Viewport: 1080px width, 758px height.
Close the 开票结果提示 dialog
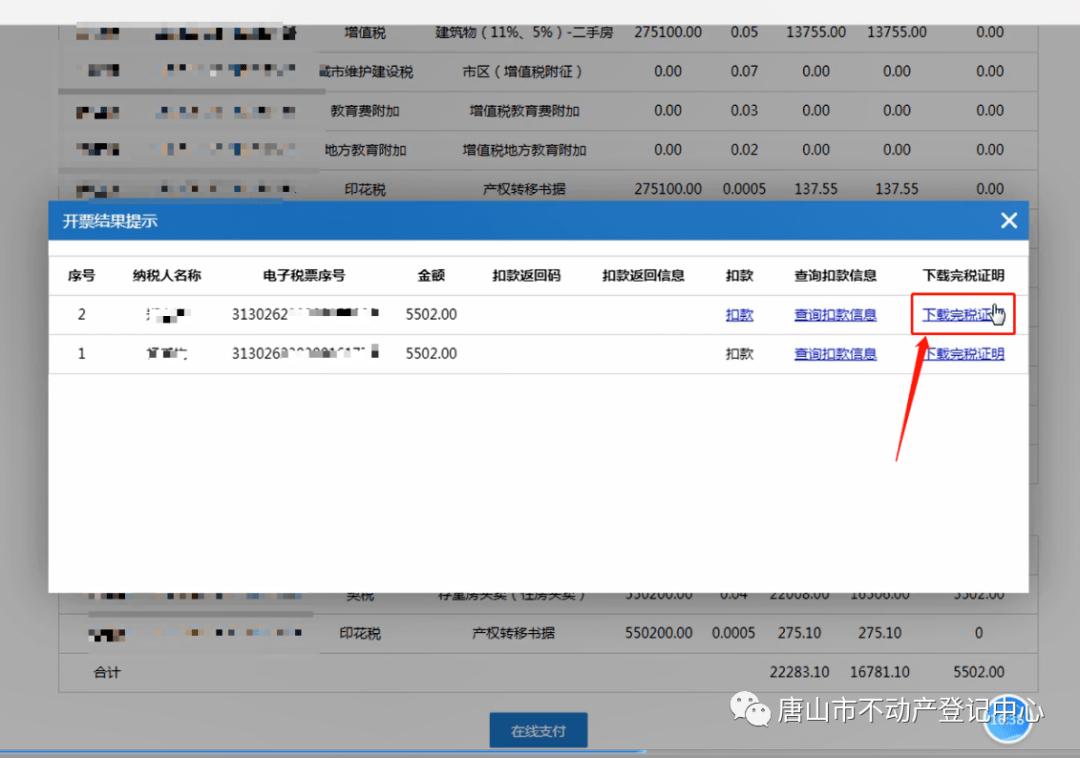[x=1009, y=220]
